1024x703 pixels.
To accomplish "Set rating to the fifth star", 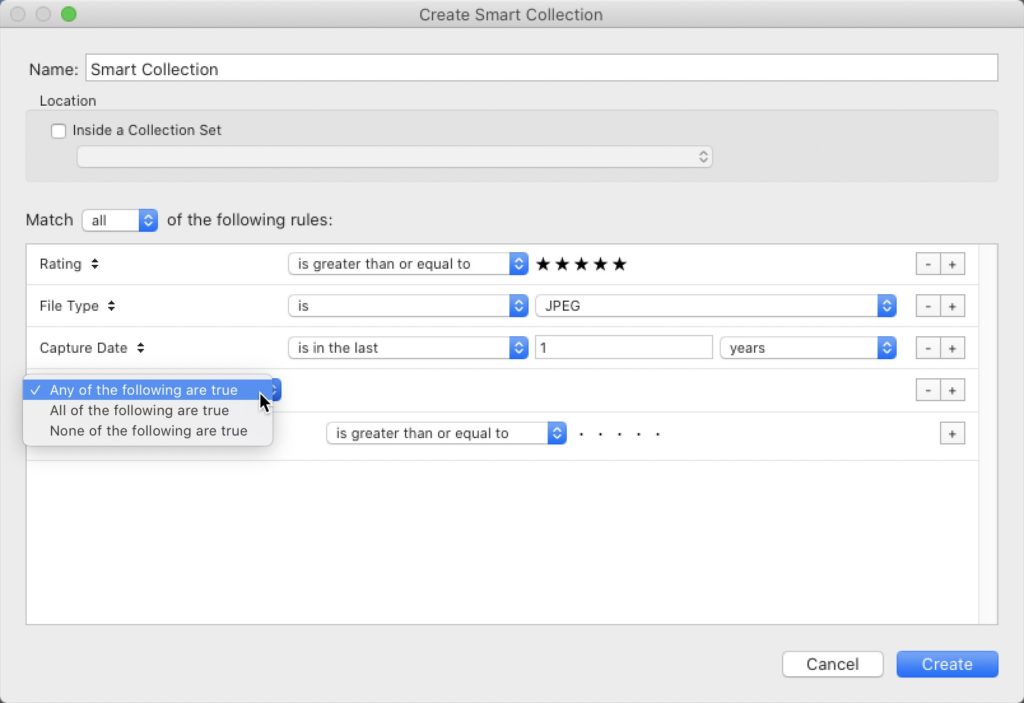I will [620, 264].
